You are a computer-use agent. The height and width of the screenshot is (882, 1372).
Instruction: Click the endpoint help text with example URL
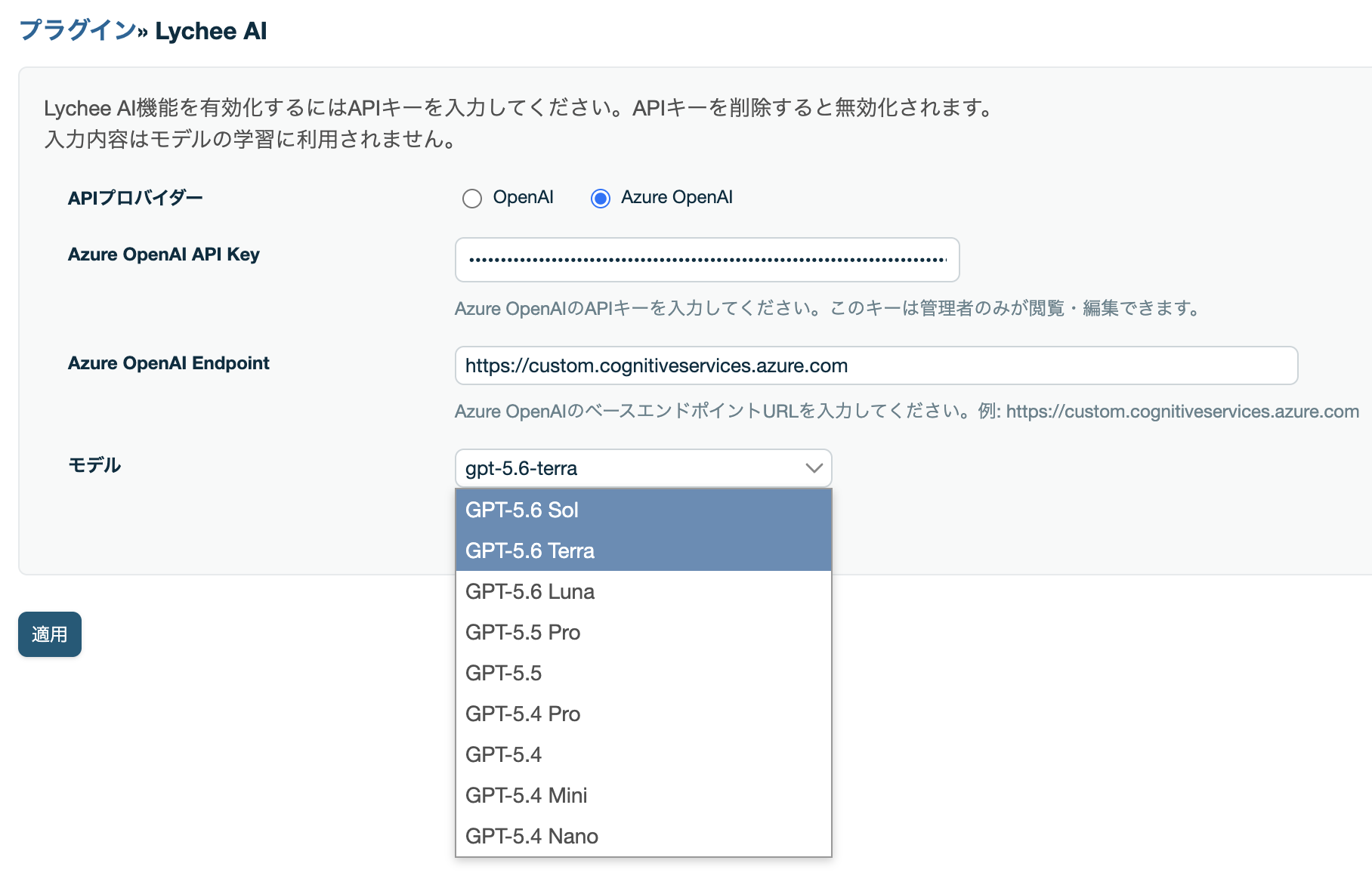(x=907, y=412)
